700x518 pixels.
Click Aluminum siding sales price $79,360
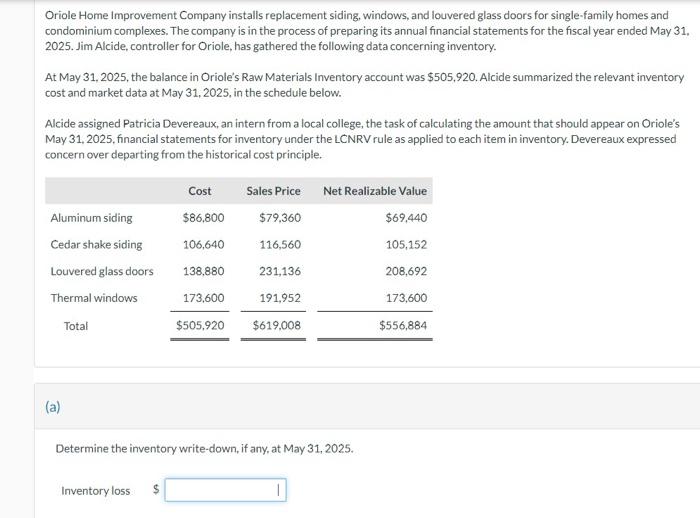[x=280, y=218]
